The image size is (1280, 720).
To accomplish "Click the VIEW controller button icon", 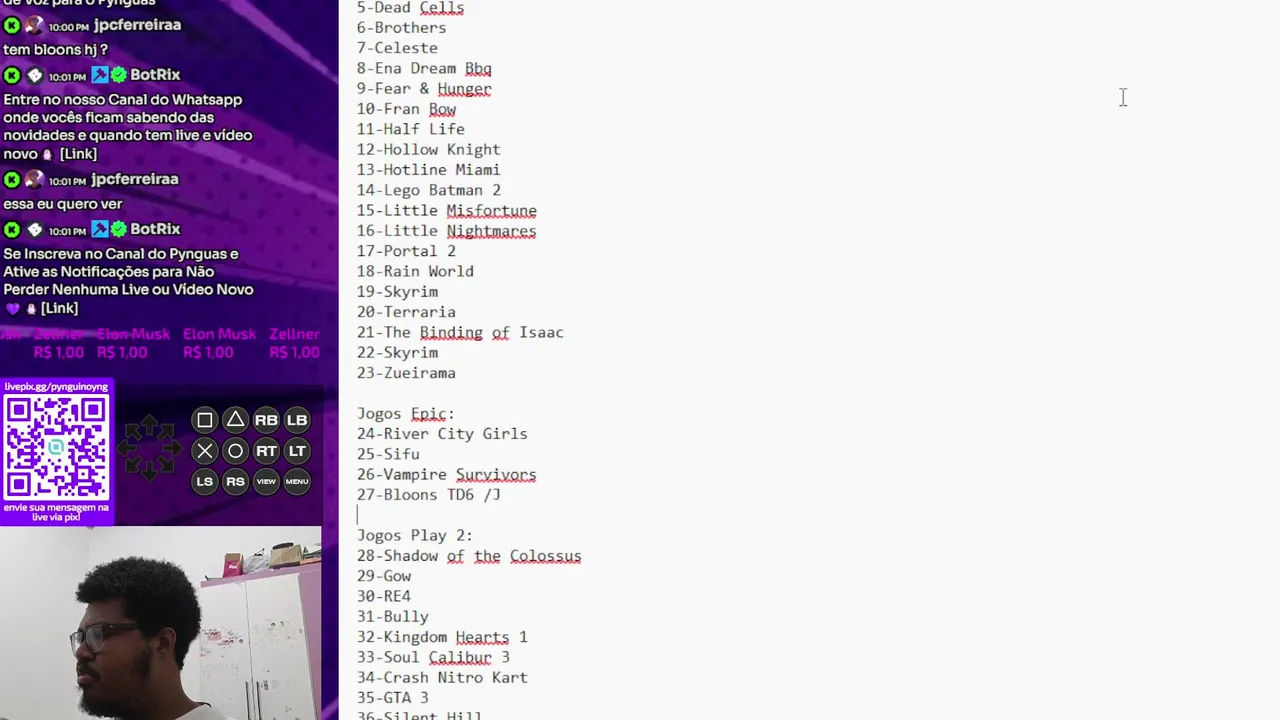I will point(266,481).
